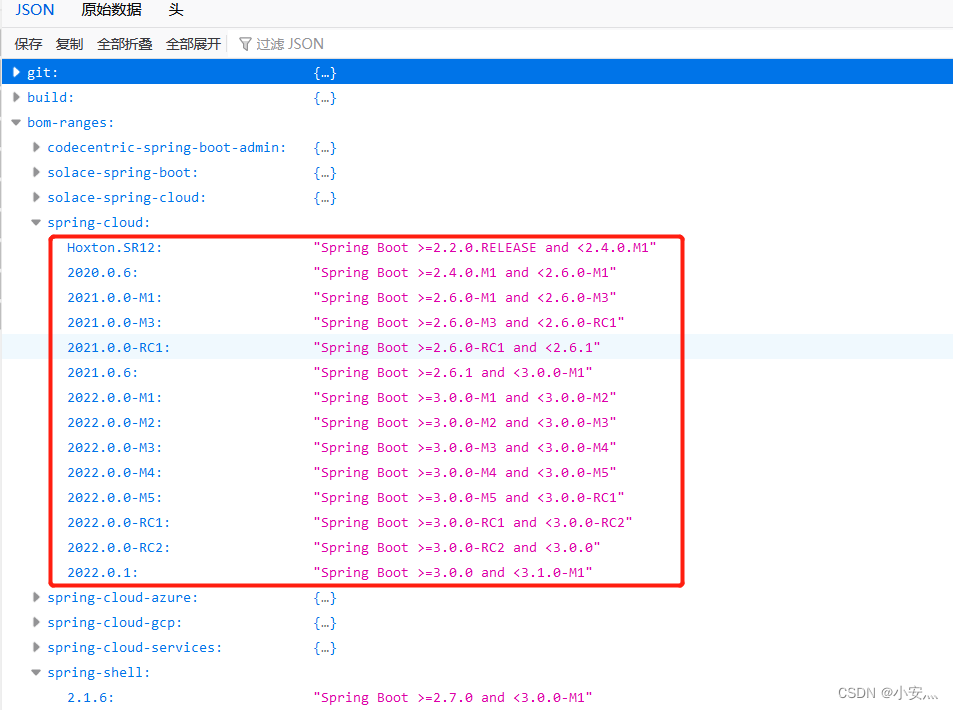
Task: Collapse the spring-cloud node
Action: pos(36,222)
